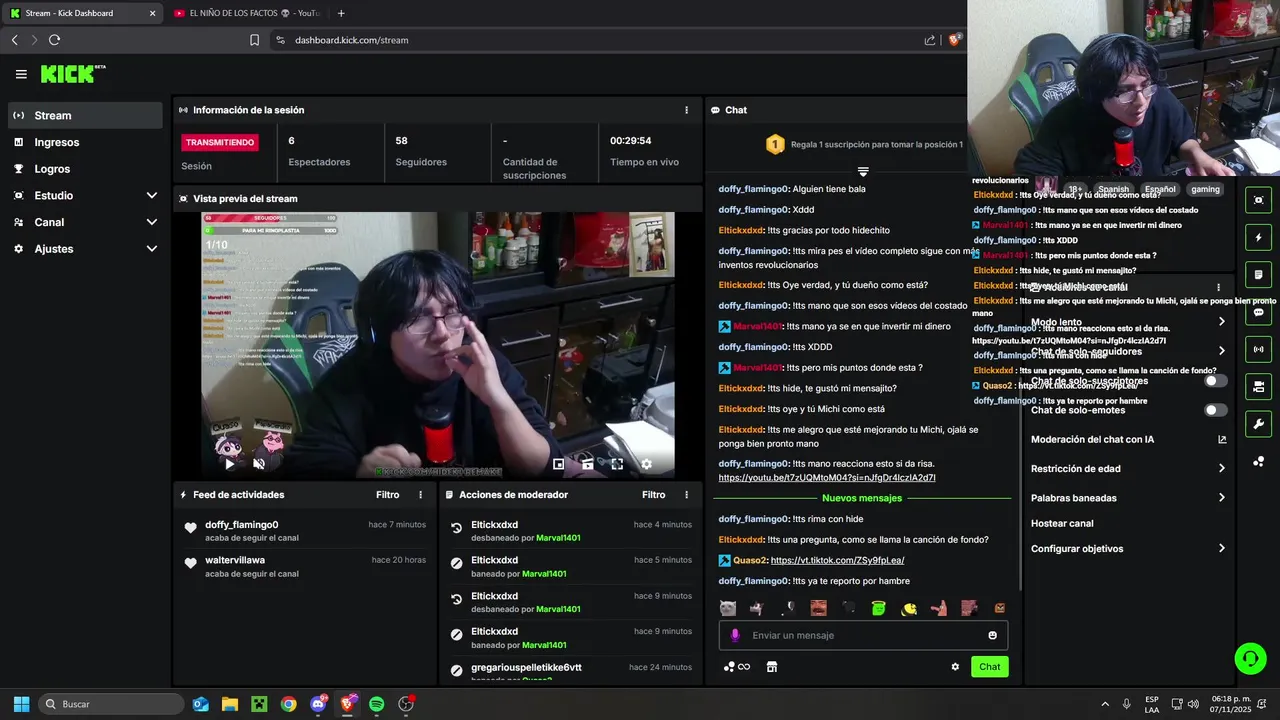This screenshot has height=720, width=1280.
Task: Open Chat de solo-seguidores settings
Action: click(1128, 351)
